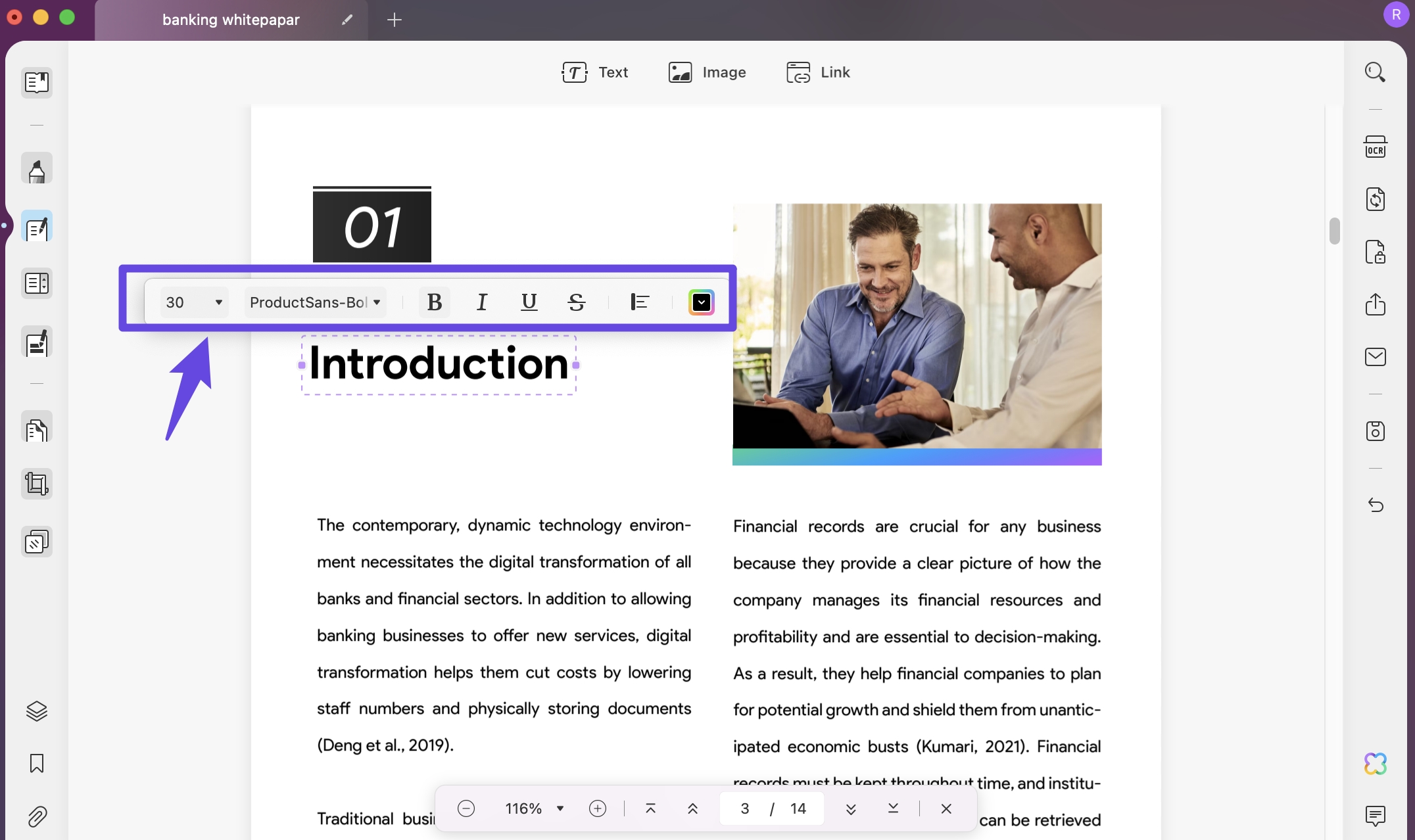Click the total page count 14
Viewport: 1415px width, 840px height.
click(798, 808)
